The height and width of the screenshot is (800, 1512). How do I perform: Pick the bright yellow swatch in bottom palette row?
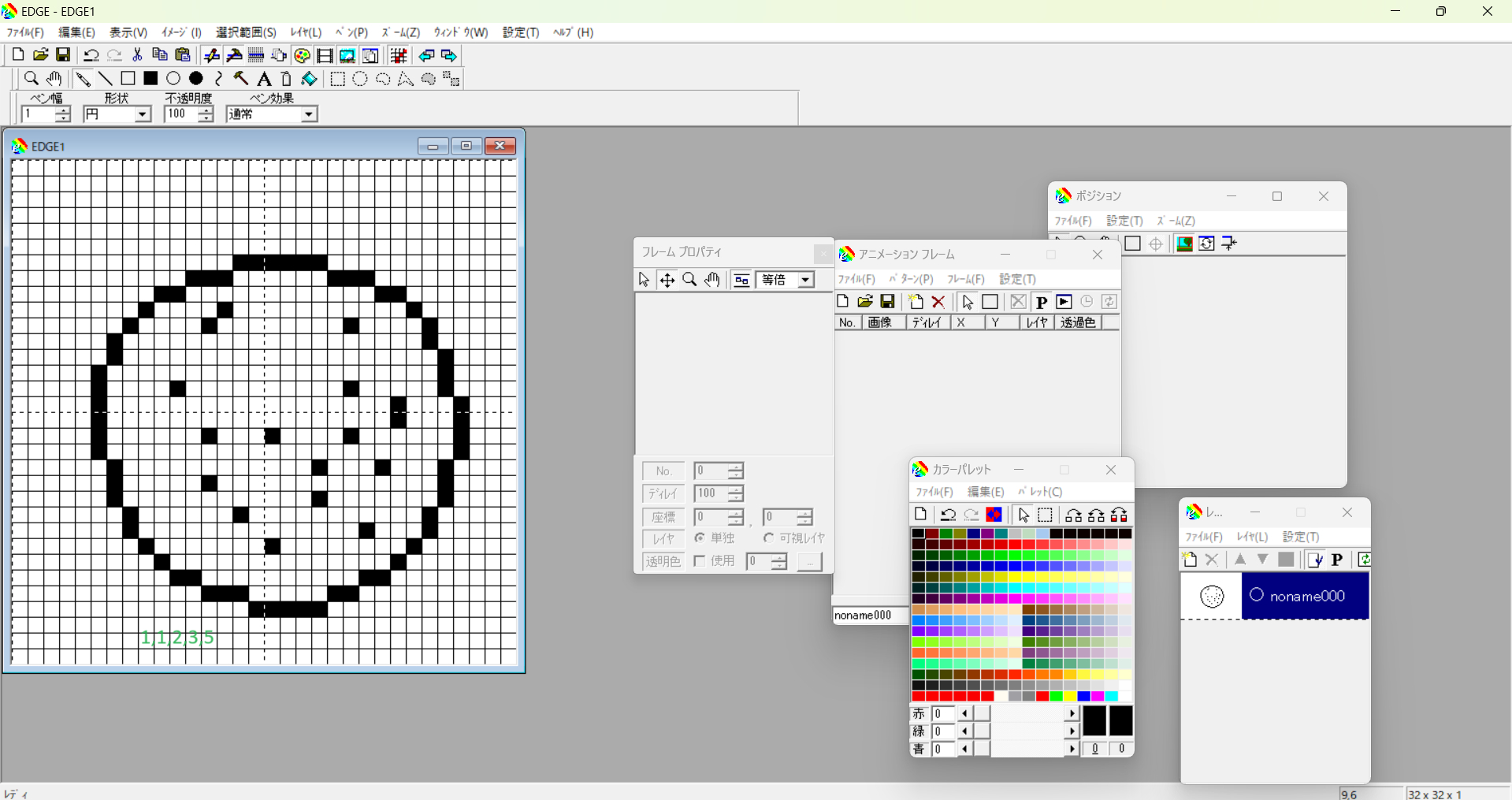tap(1070, 697)
